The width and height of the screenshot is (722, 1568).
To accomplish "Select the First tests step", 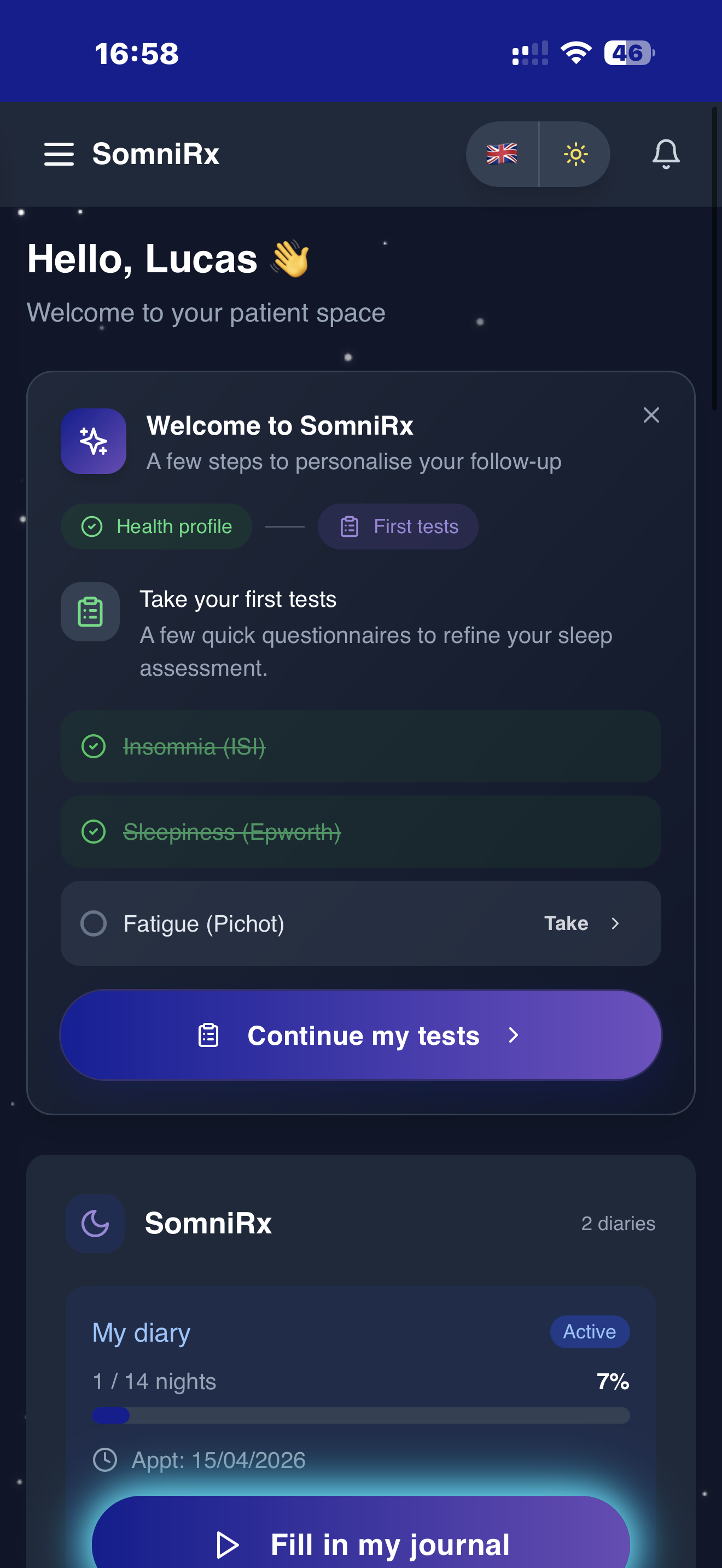I will [398, 526].
